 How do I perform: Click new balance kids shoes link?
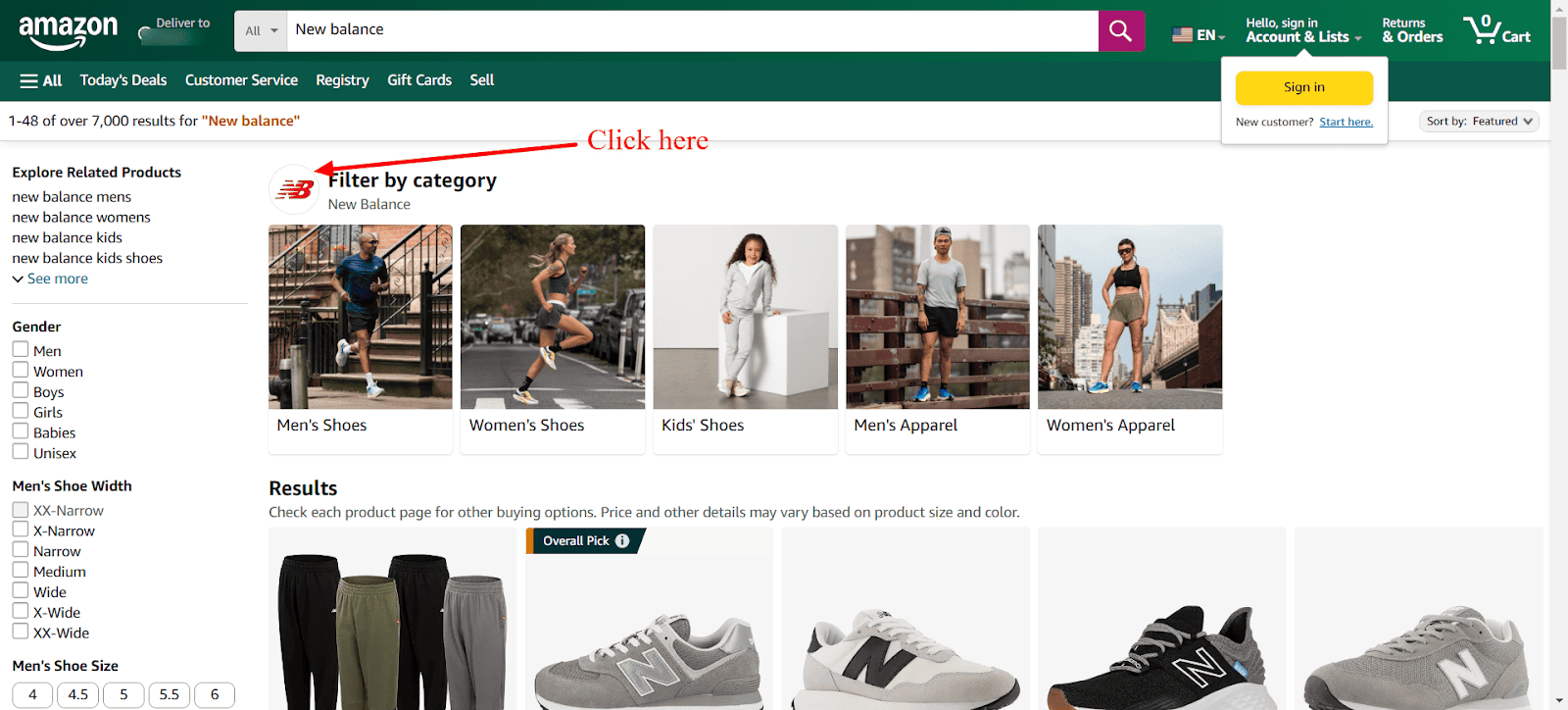tap(87, 259)
